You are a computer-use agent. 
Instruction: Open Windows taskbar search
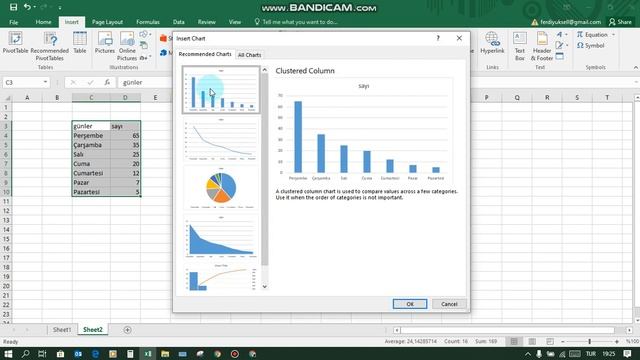coord(25,354)
